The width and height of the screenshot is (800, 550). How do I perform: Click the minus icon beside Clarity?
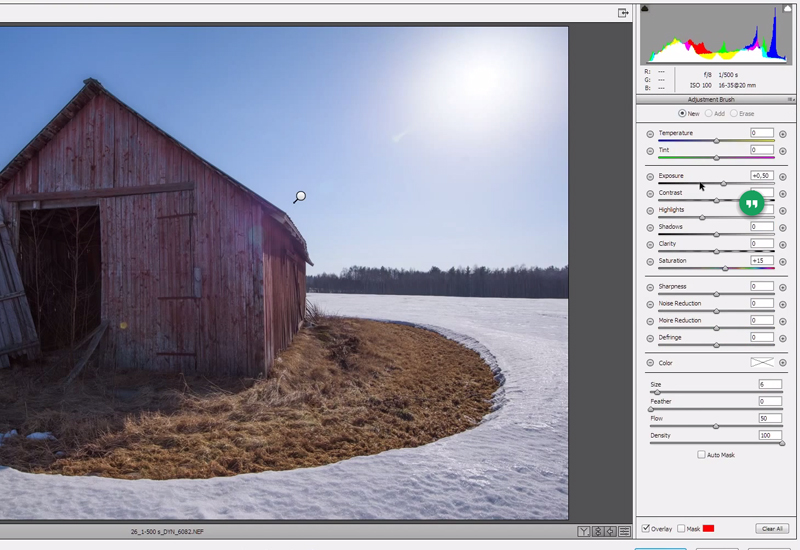click(650, 245)
